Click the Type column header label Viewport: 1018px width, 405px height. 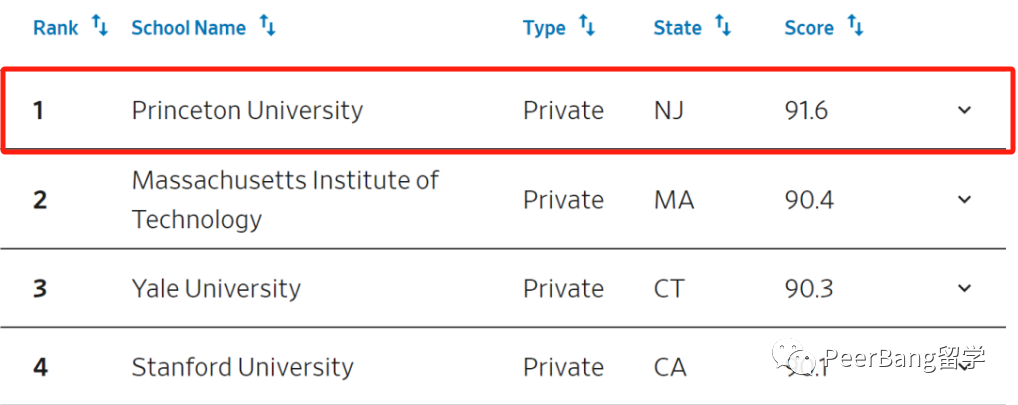pyautogui.click(x=544, y=28)
